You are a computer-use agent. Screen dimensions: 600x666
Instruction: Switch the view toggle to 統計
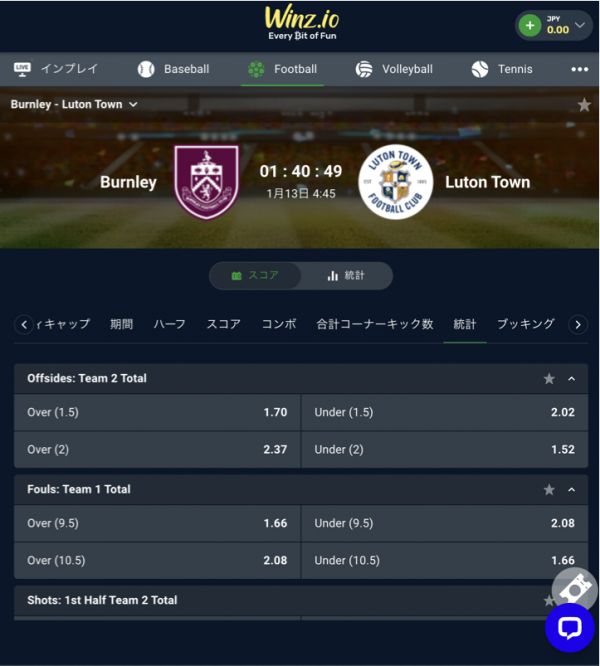[x=346, y=276]
